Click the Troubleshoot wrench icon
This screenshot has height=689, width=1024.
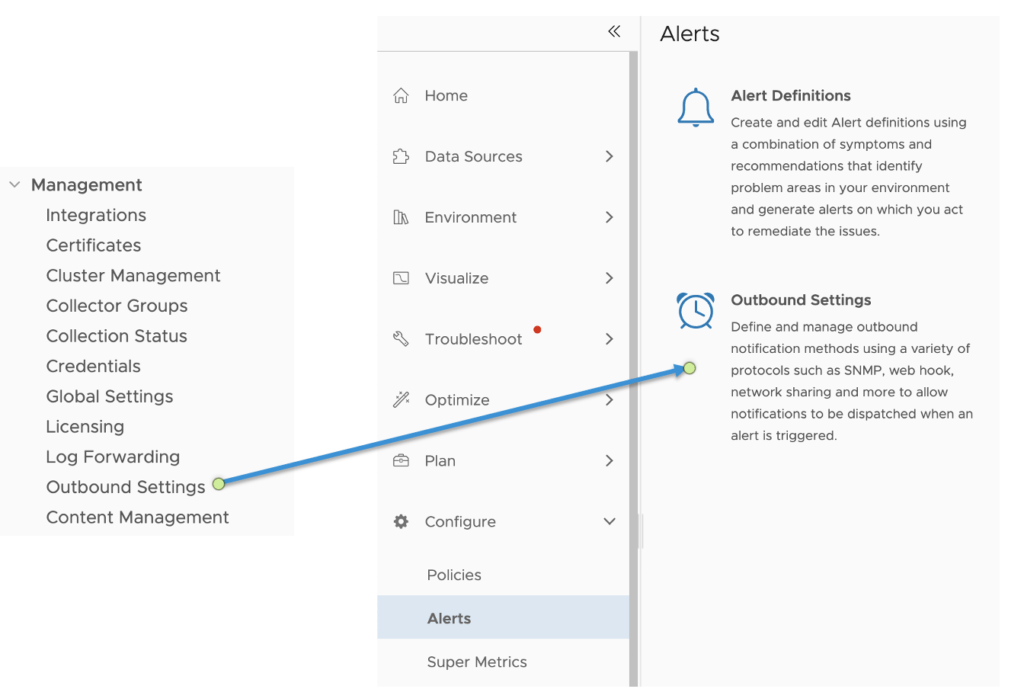tap(401, 340)
